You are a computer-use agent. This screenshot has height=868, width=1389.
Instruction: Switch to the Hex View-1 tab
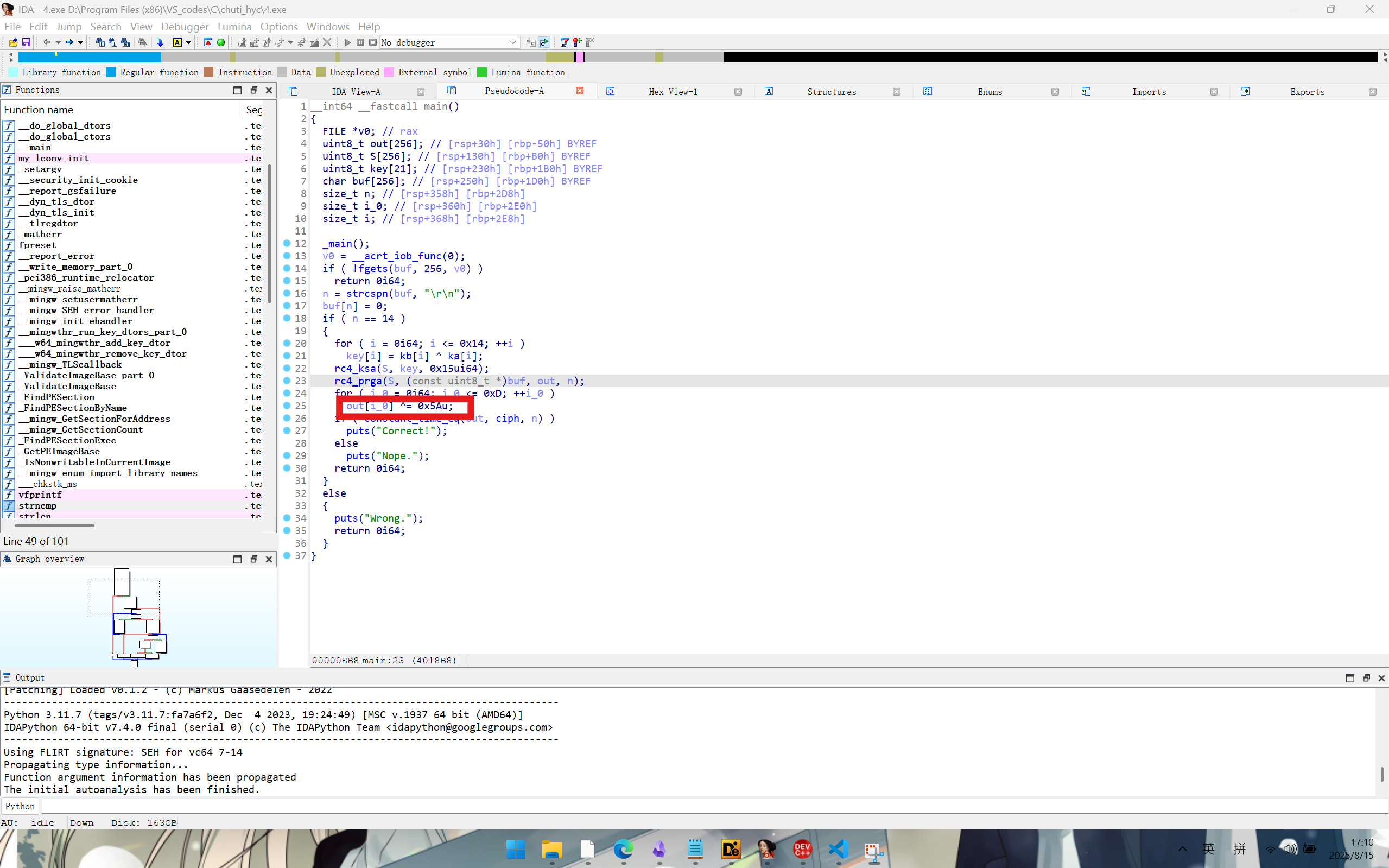tap(673, 92)
